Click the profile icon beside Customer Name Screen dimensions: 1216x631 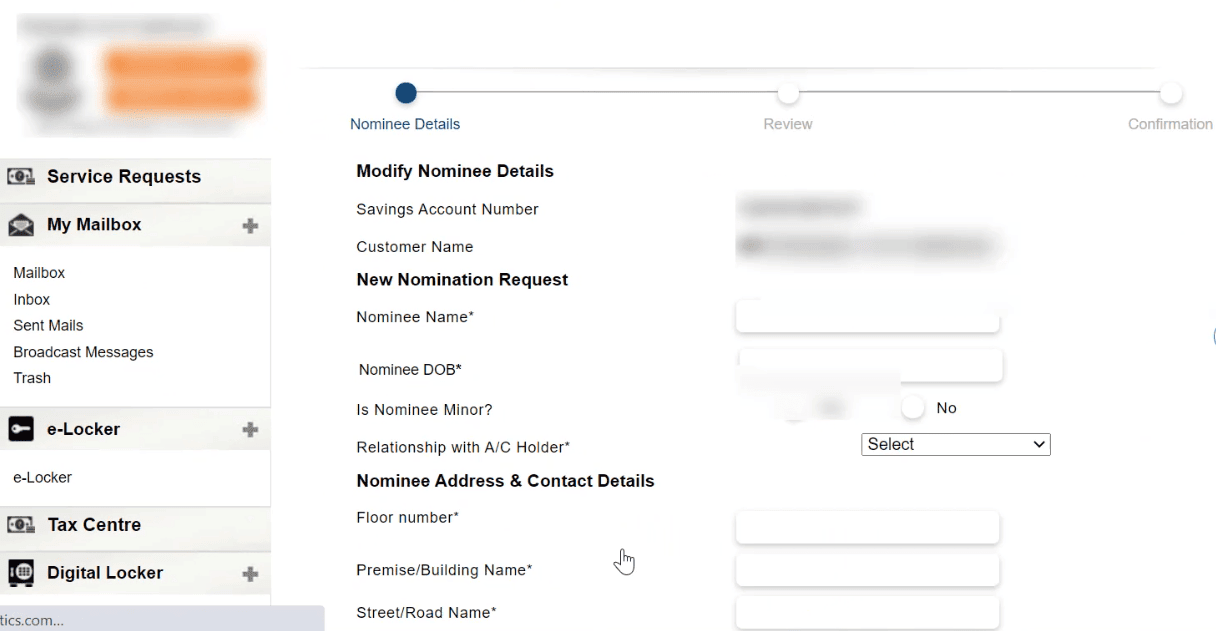pos(751,246)
